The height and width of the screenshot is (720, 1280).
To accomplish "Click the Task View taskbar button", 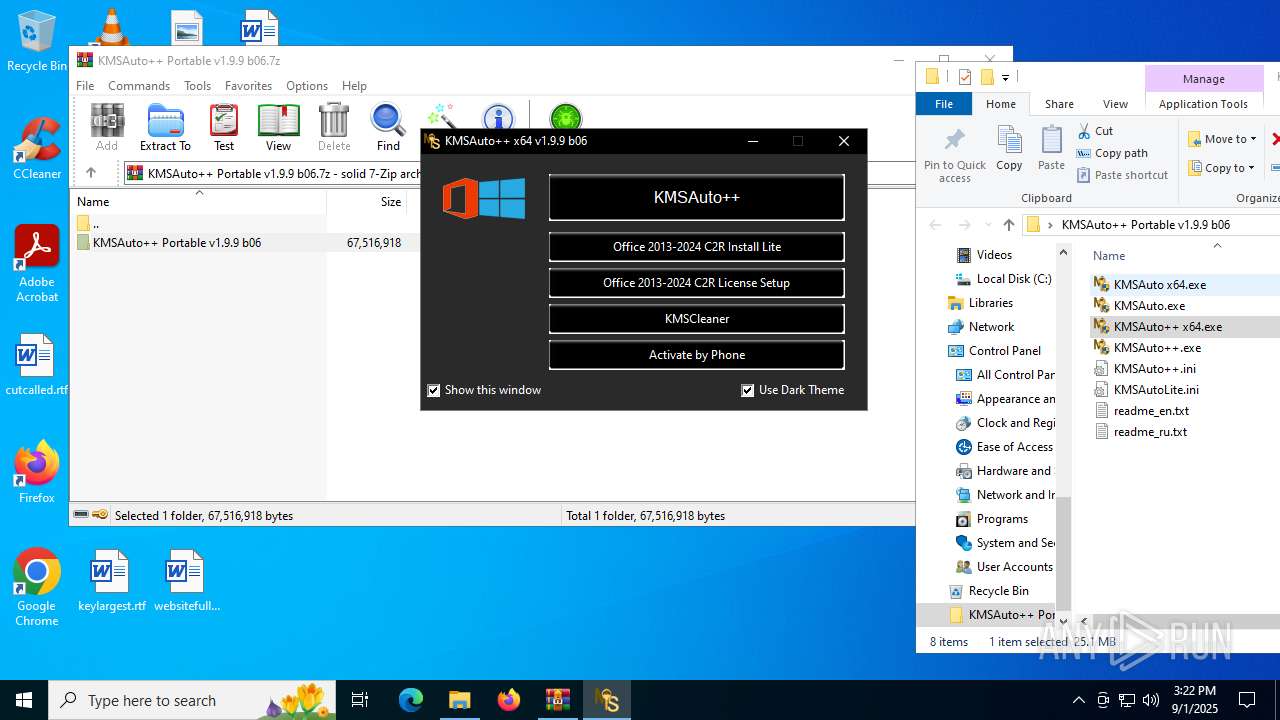I will coord(360,700).
